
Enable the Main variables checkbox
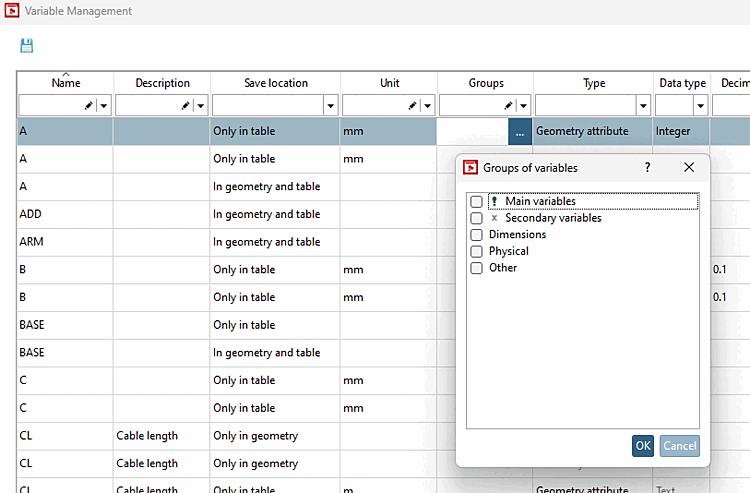click(x=477, y=202)
